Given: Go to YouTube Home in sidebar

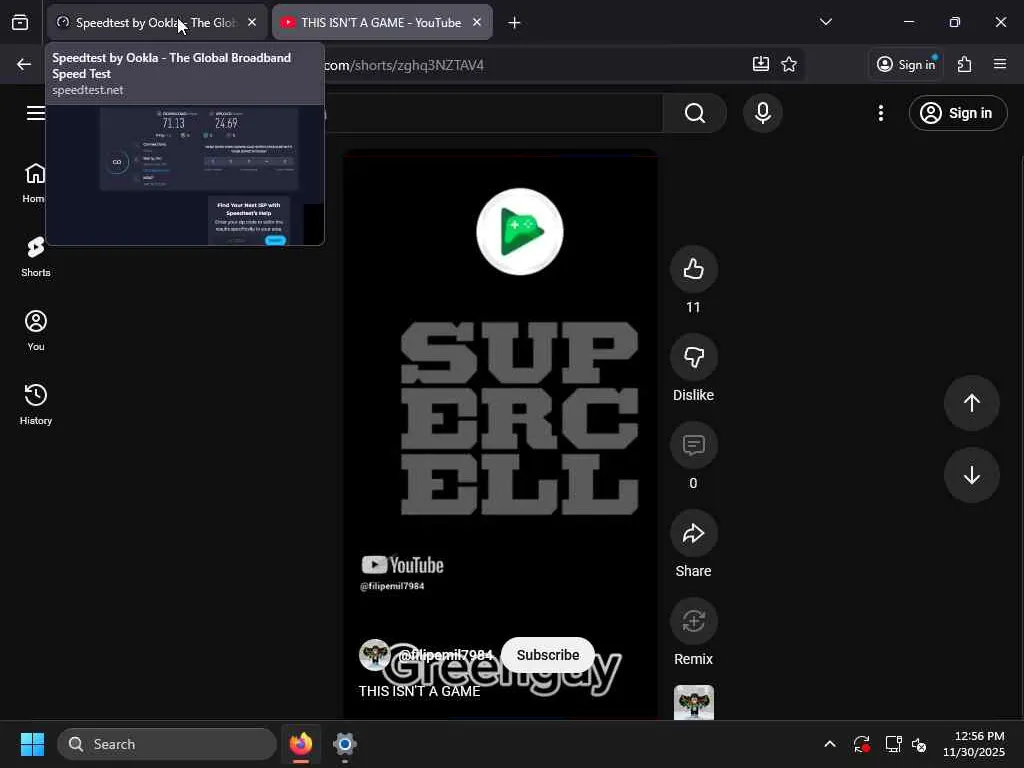Looking at the screenshot, I should pos(35,184).
